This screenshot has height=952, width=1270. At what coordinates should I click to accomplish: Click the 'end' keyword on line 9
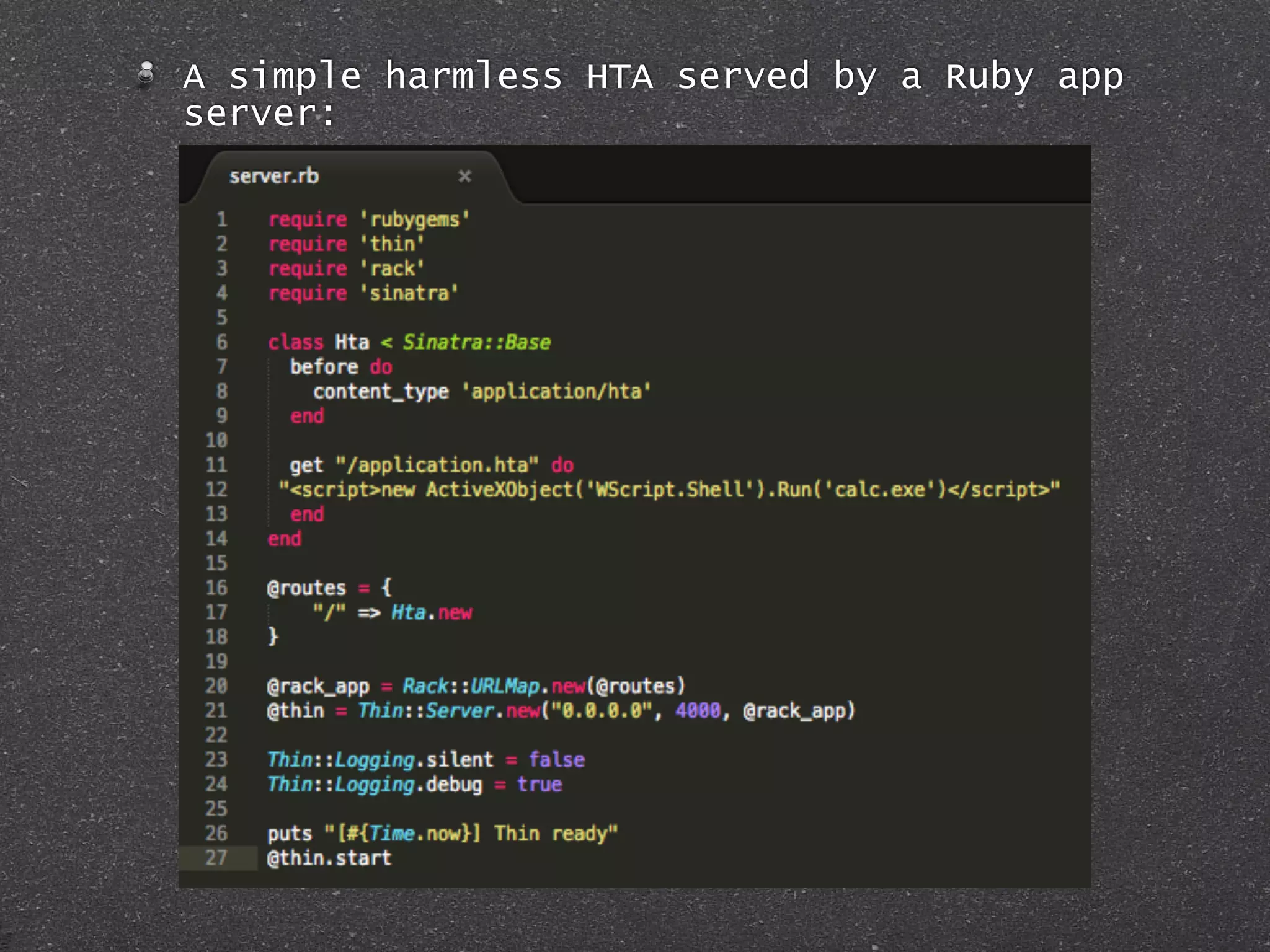click(x=307, y=416)
